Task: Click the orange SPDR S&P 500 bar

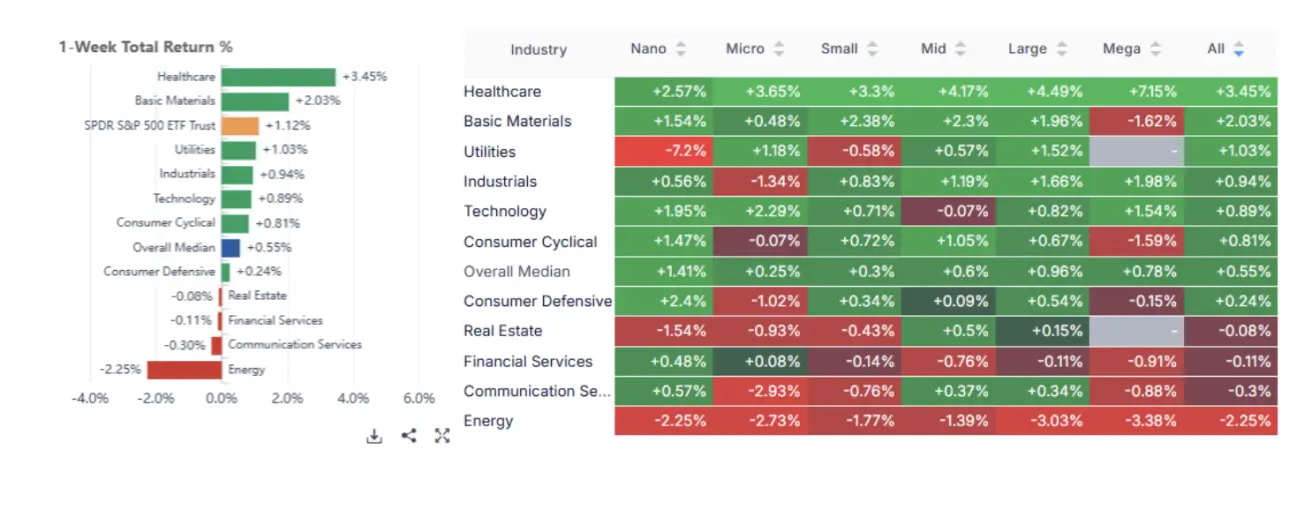Action: coord(240,126)
